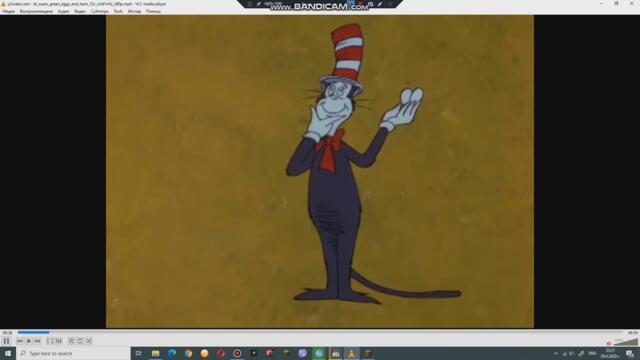Screen dimensions: 640x360
Task: Skip to the next media item
Action: pyautogui.click(x=38, y=341)
